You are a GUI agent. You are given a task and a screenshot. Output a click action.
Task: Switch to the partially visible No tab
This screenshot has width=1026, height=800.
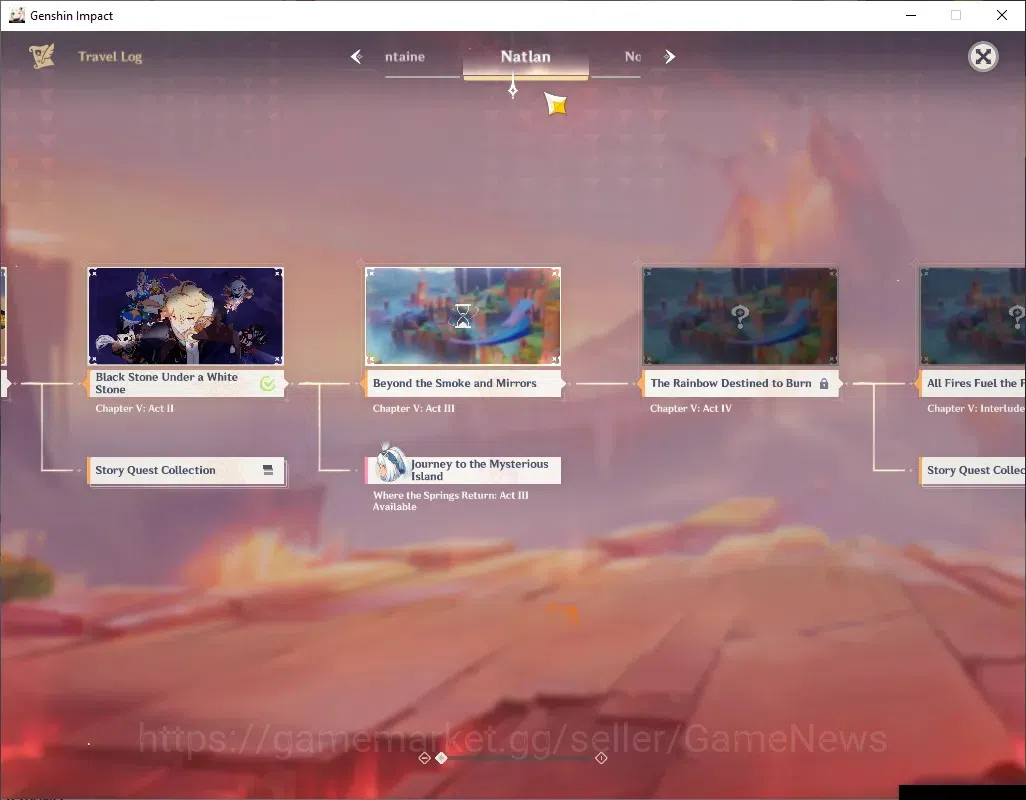coord(632,57)
